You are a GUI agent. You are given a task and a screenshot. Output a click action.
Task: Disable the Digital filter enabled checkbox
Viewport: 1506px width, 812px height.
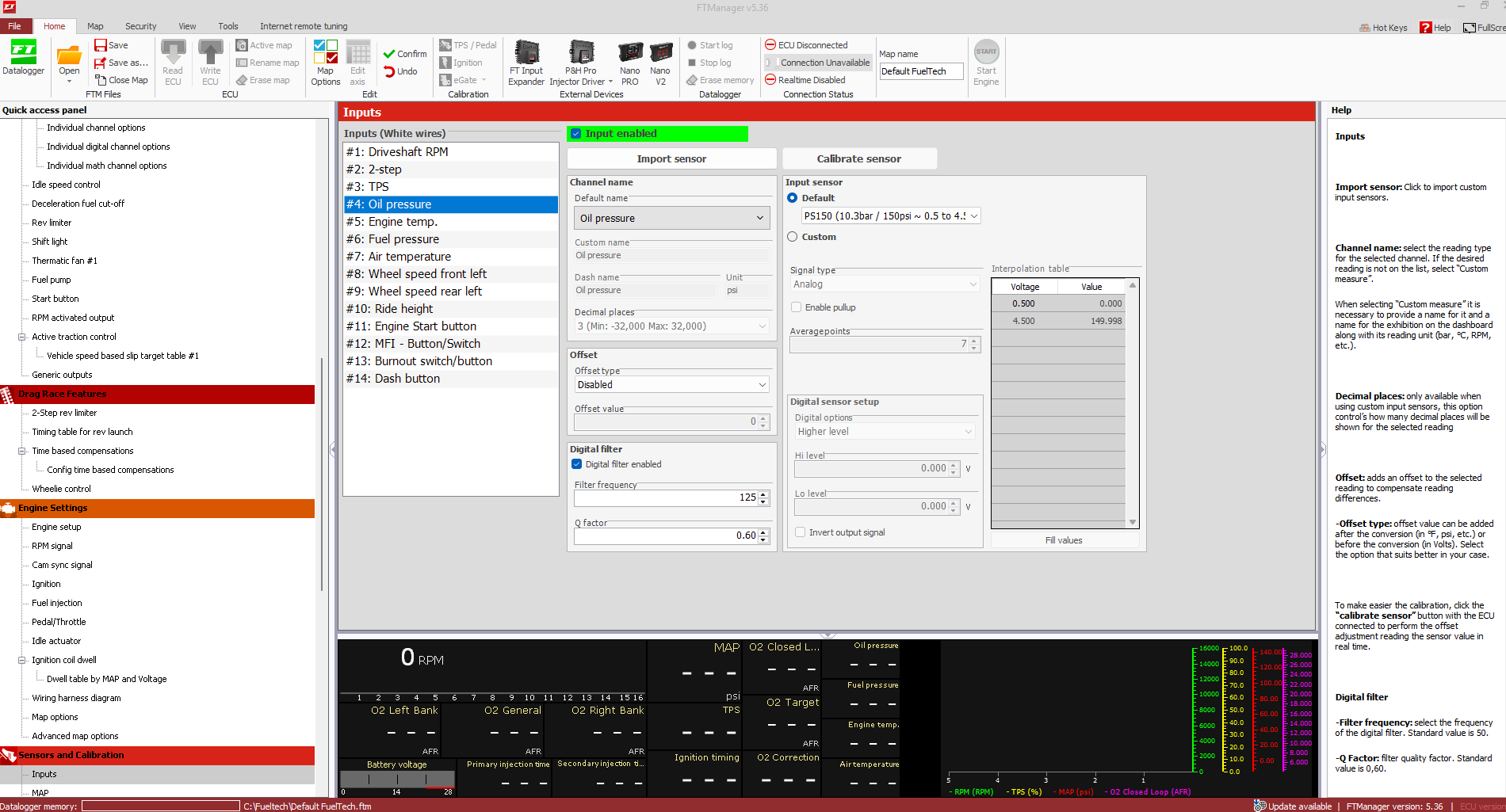577,464
